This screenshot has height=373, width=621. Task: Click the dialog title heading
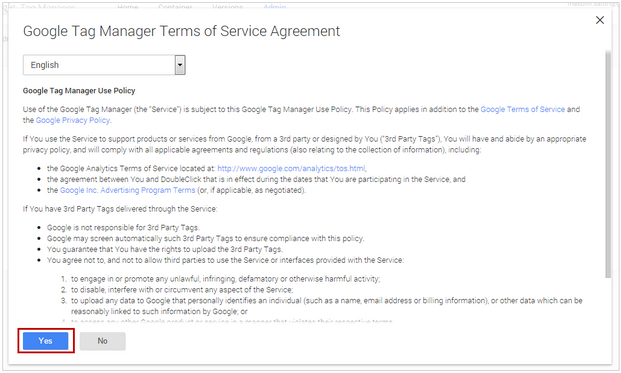click(181, 31)
